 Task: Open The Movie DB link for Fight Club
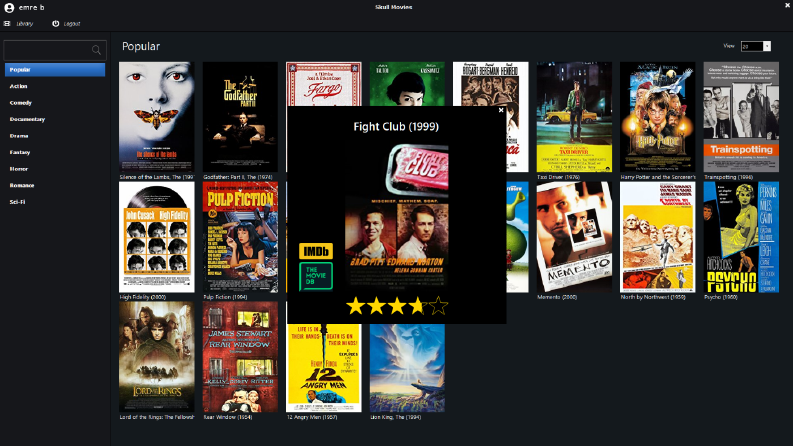[316, 276]
